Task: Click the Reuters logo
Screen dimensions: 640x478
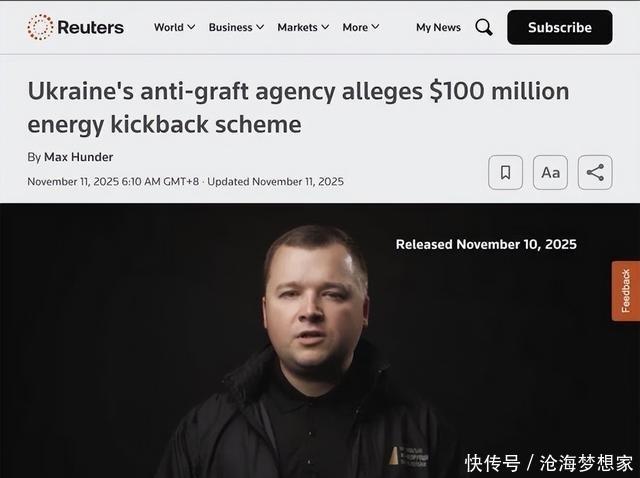Action: 75,27
